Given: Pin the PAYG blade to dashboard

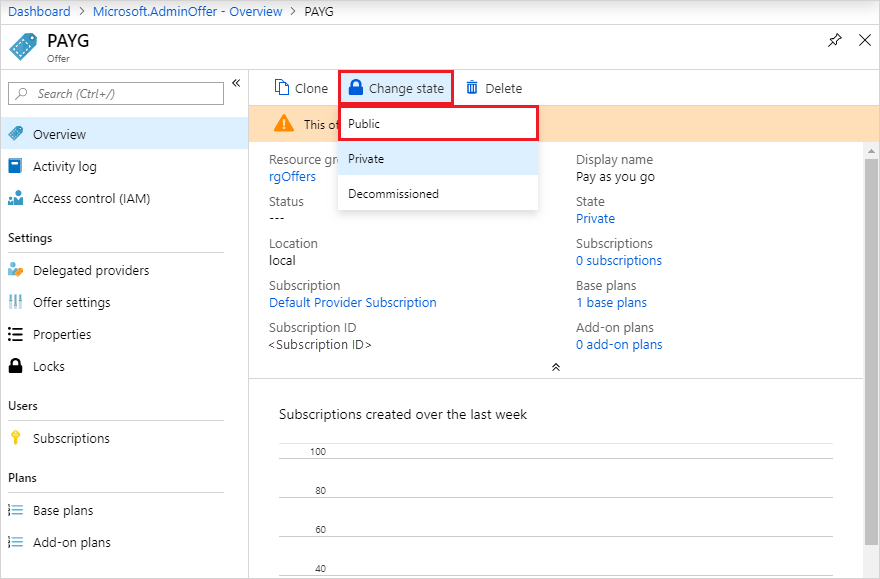Looking at the screenshot, I should [835, 40].
